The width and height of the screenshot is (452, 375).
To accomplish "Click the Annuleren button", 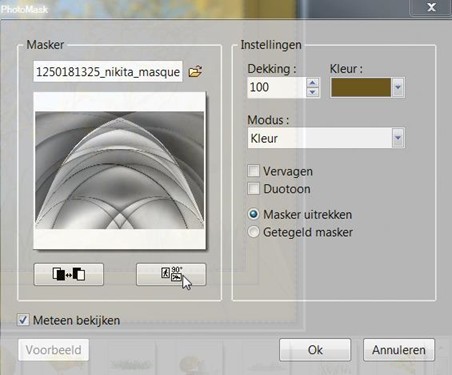I will (x=399, y=350).
